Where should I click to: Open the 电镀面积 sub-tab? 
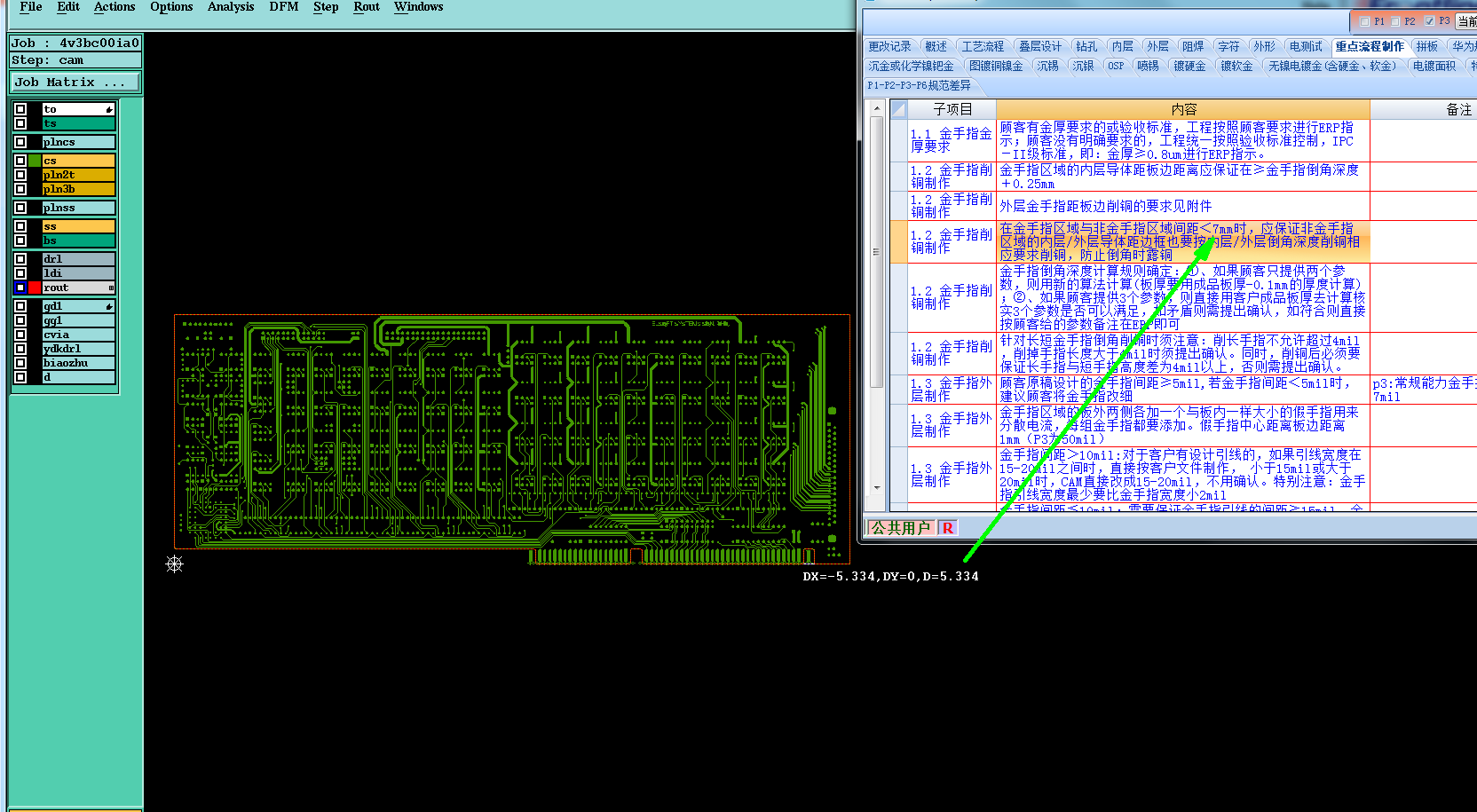pos(1434,66)
